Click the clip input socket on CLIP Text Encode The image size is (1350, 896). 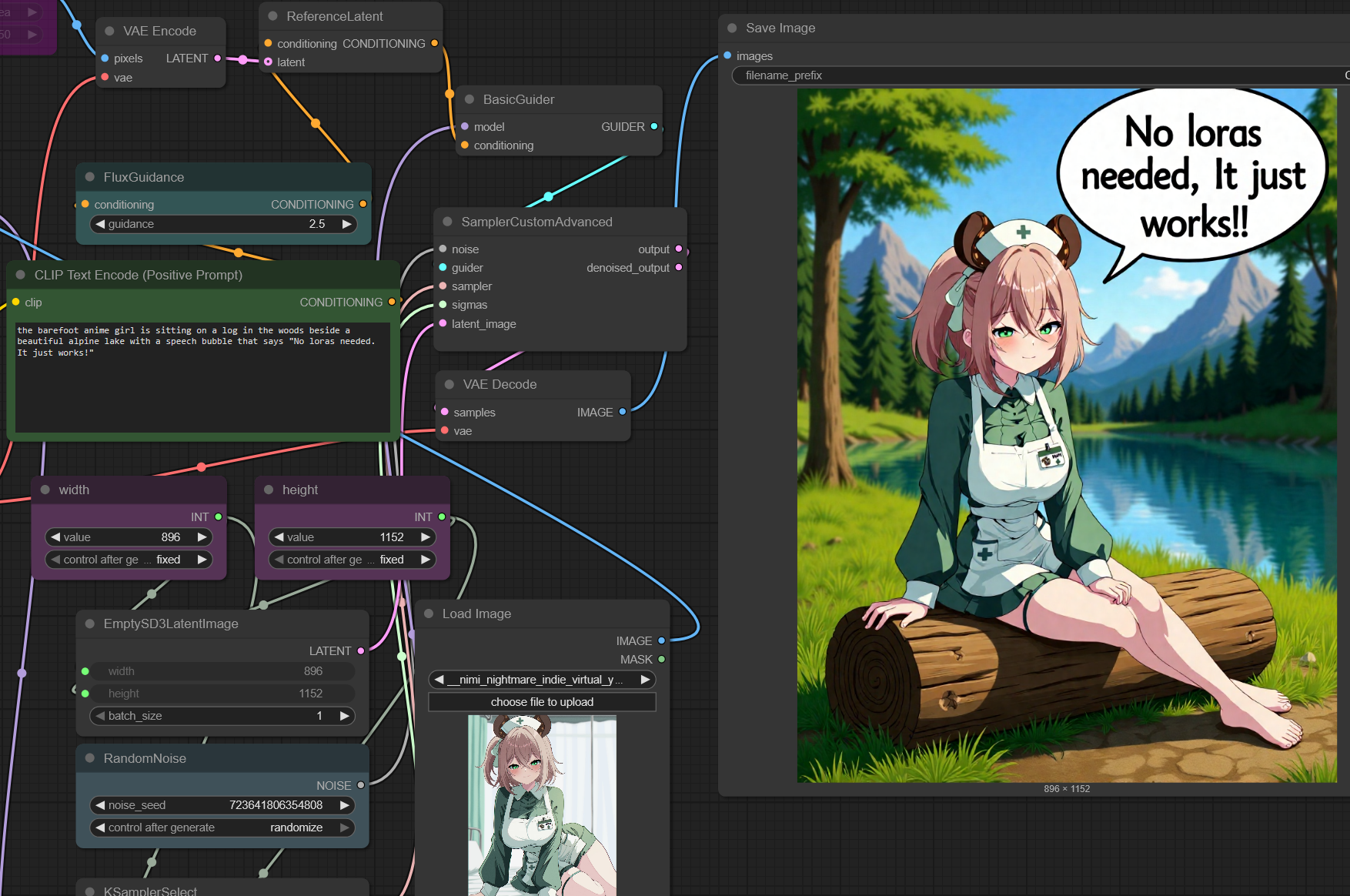tap(16, 303)
